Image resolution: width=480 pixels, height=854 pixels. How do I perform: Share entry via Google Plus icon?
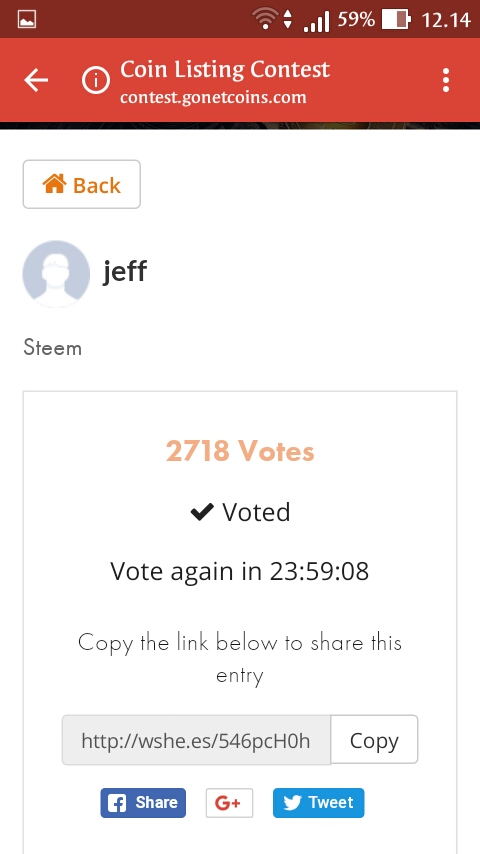pyautogui.click(x=229, y=803)
